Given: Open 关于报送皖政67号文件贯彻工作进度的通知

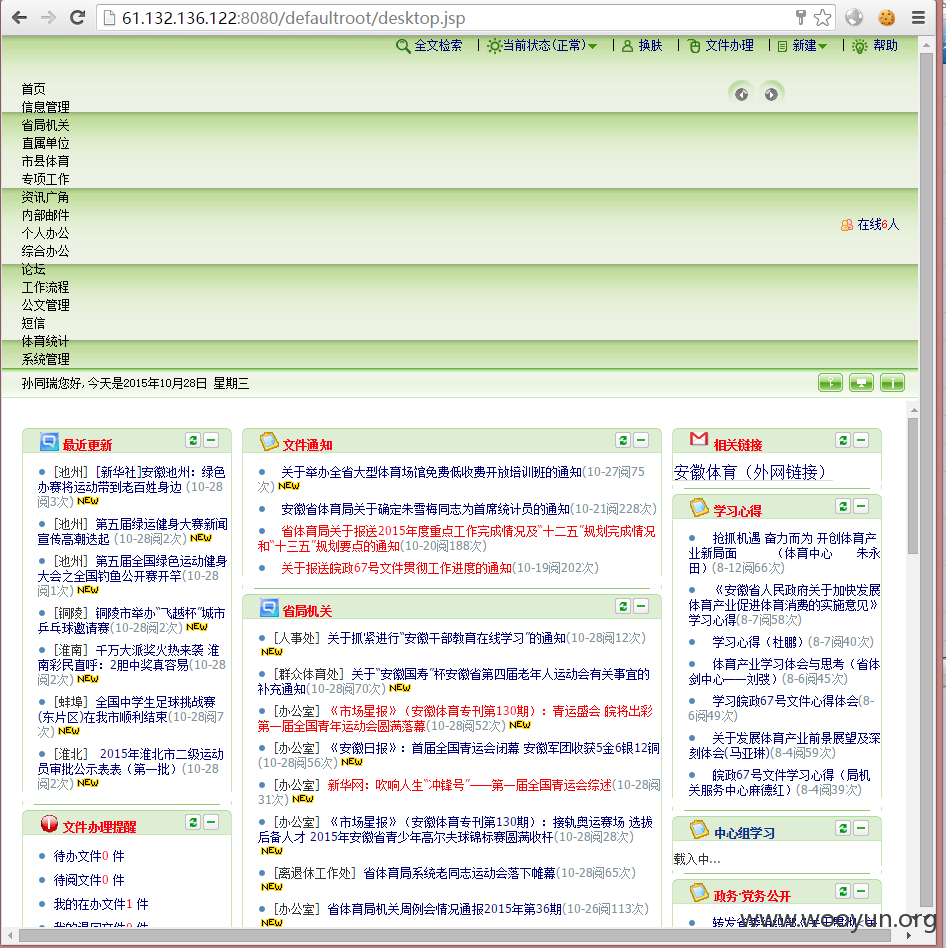Looking at the screenshot, I should [396, 568].
